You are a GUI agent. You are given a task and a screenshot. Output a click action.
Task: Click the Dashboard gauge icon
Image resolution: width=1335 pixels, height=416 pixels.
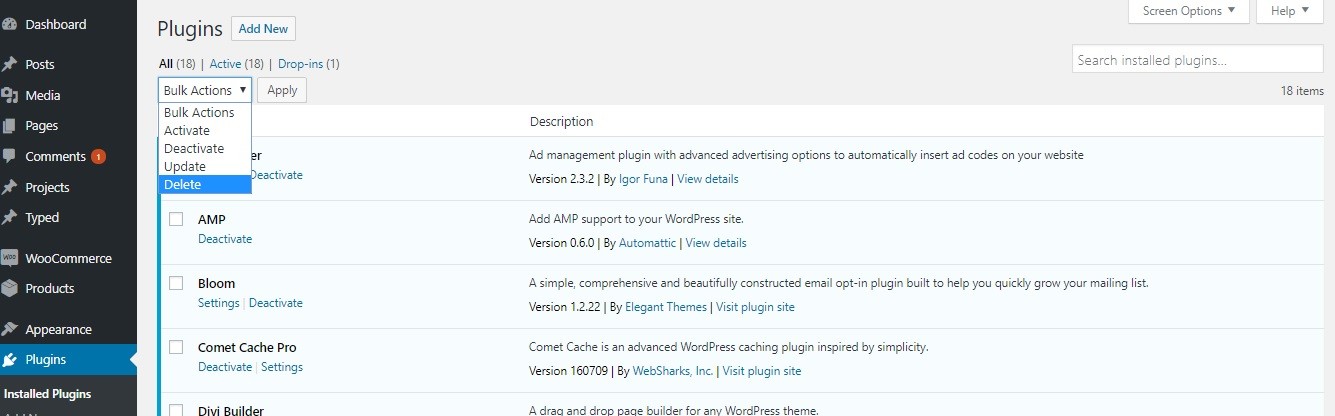pyautogui.click(x=9, y=24)
